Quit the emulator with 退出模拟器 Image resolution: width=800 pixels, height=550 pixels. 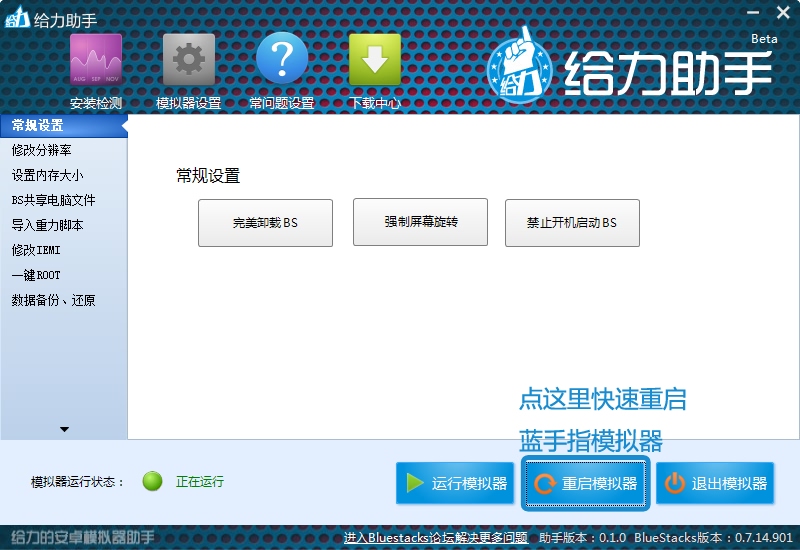click(x=715, y=483)
